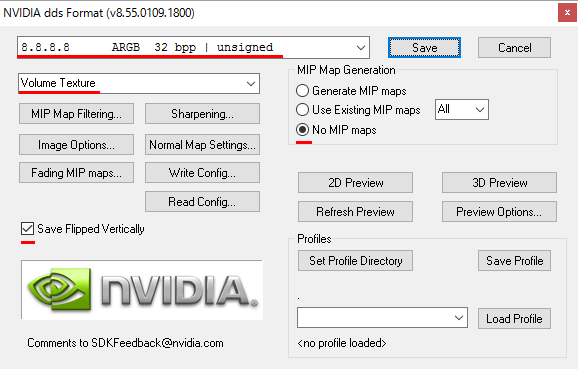This screenshot has height=369, width=578.
Task: Click the MIP Map Generation group label
Action: pos(346,70)
